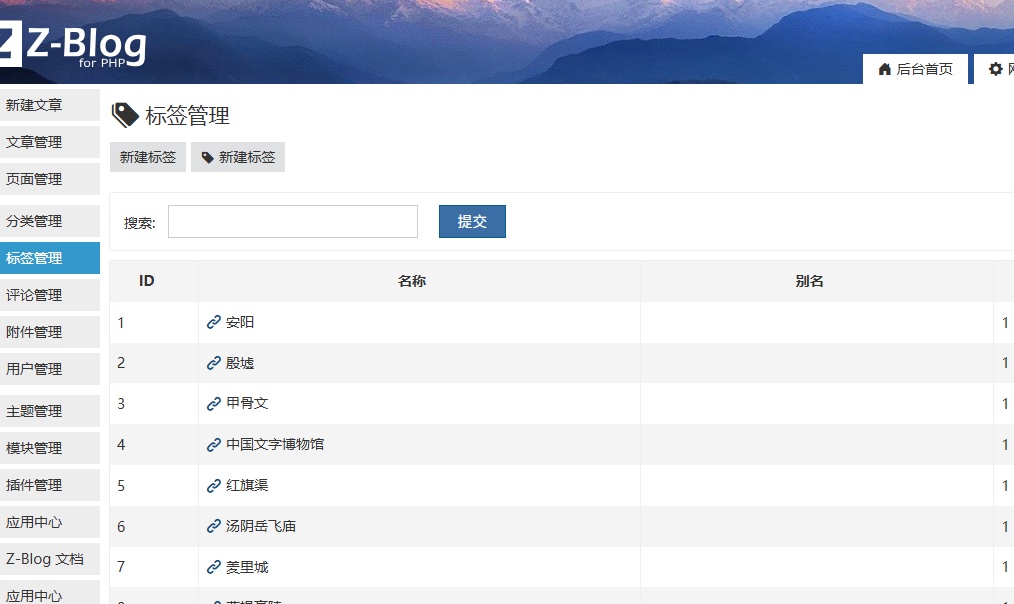Click tag name 甲骨文

click(x=247, y=404)
